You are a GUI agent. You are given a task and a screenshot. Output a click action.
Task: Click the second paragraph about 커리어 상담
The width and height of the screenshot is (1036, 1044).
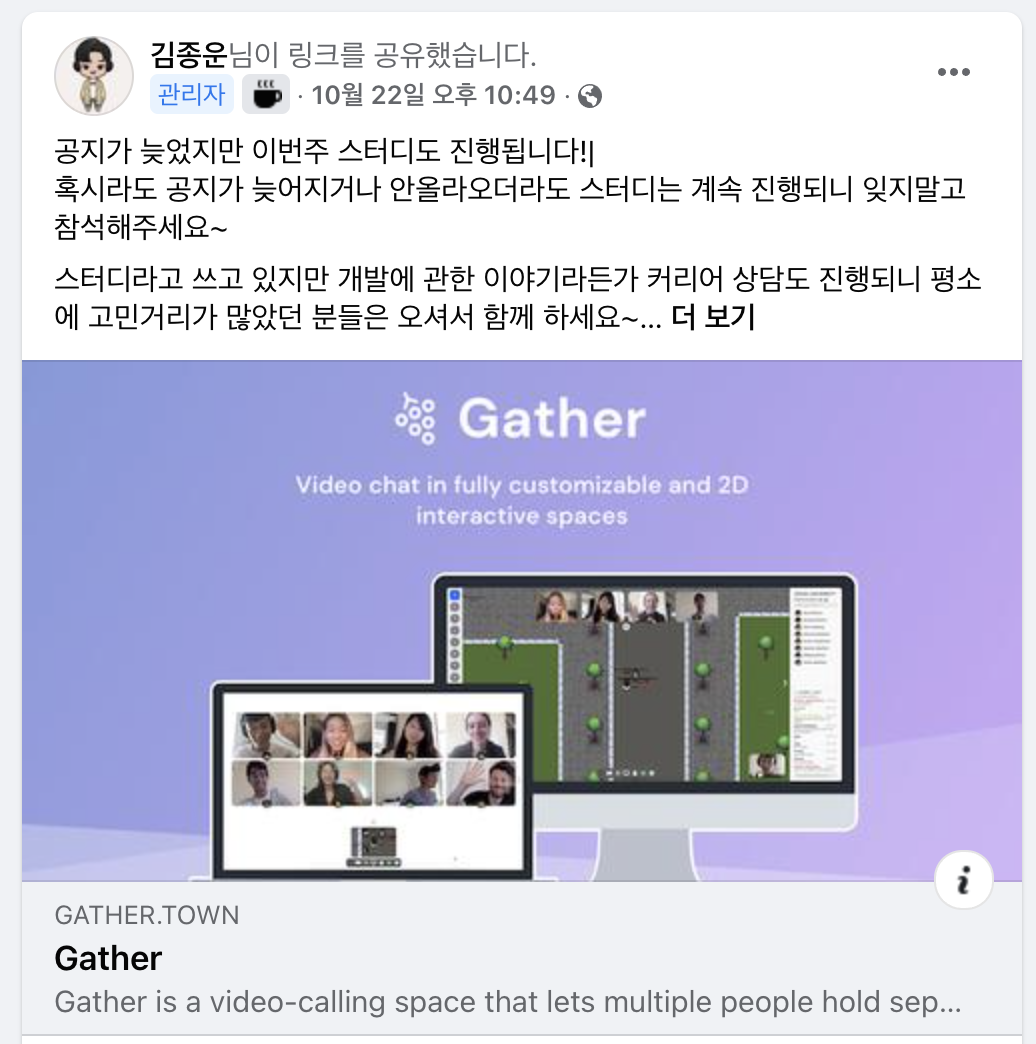pyautogui.click(x=518, y=298)
